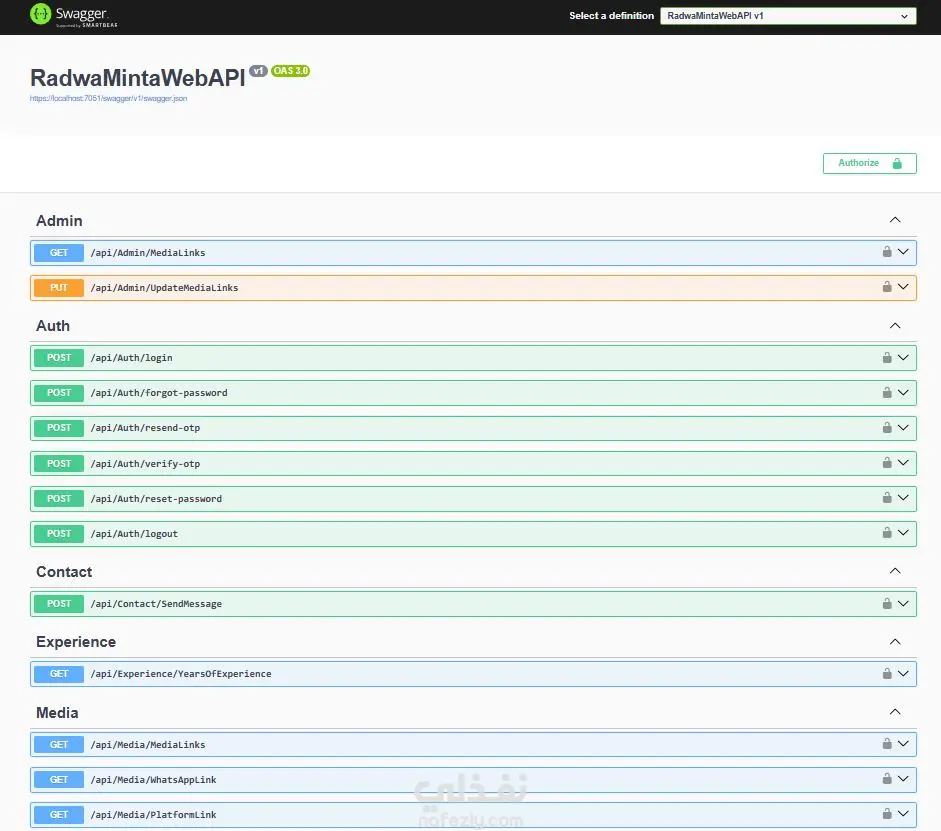Expand PUT /api/Admin/UpdateMediaLinks using its arrow
The height and width of the screenshot is (831, 941).
pyautogui.click(x=903, y=287)
